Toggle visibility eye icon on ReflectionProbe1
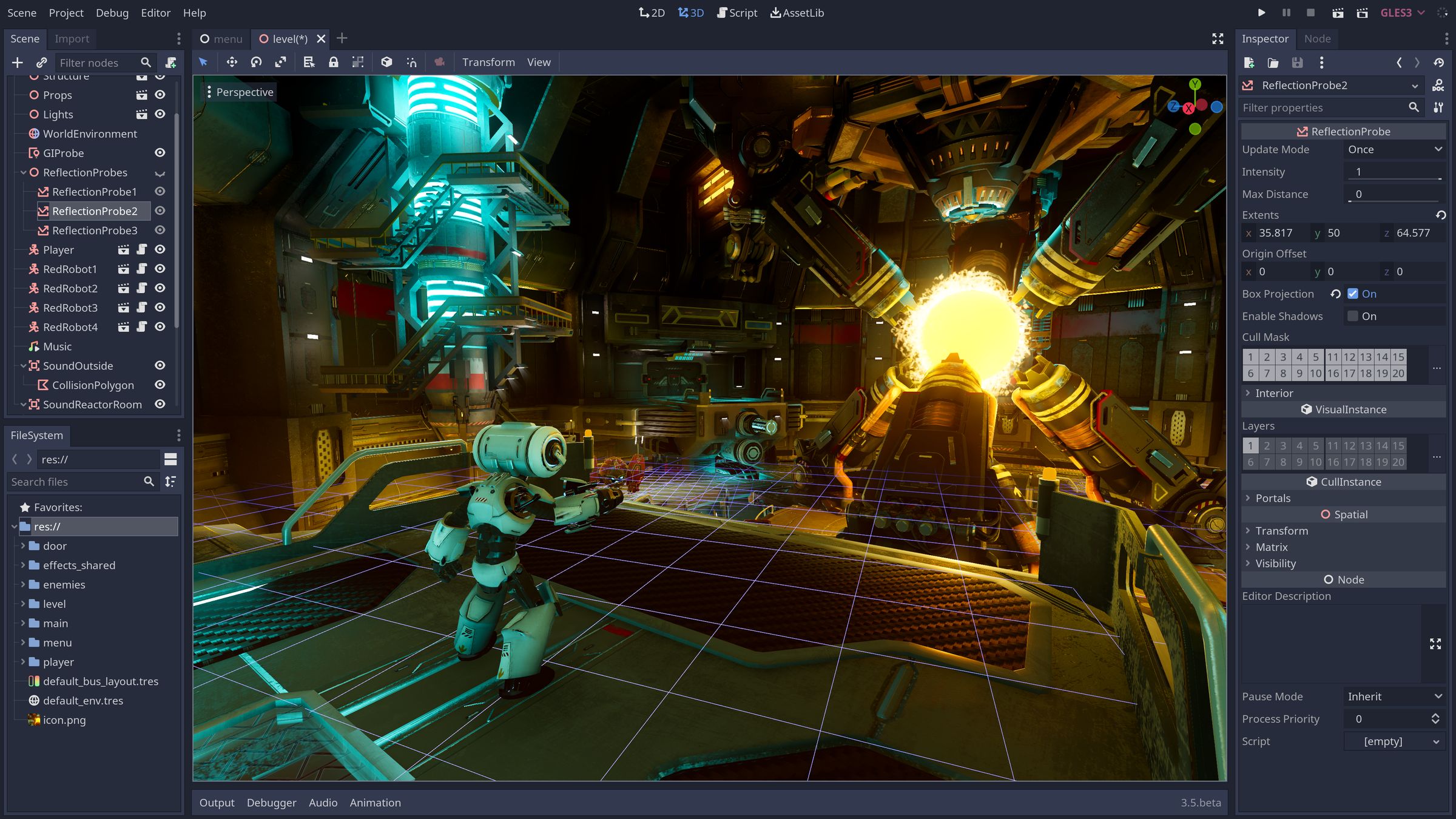The width and height of the screenshot is (1456, 819). click(x=159, y=191)
